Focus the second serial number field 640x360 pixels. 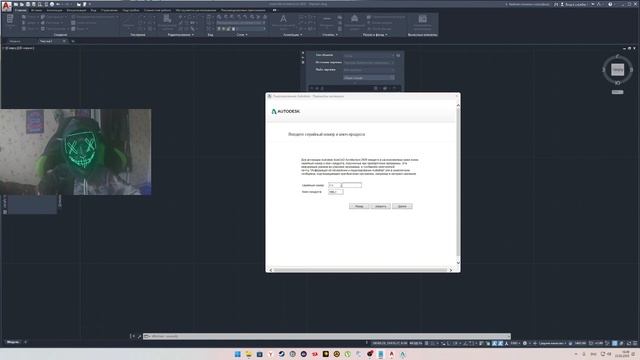(351, 185)
